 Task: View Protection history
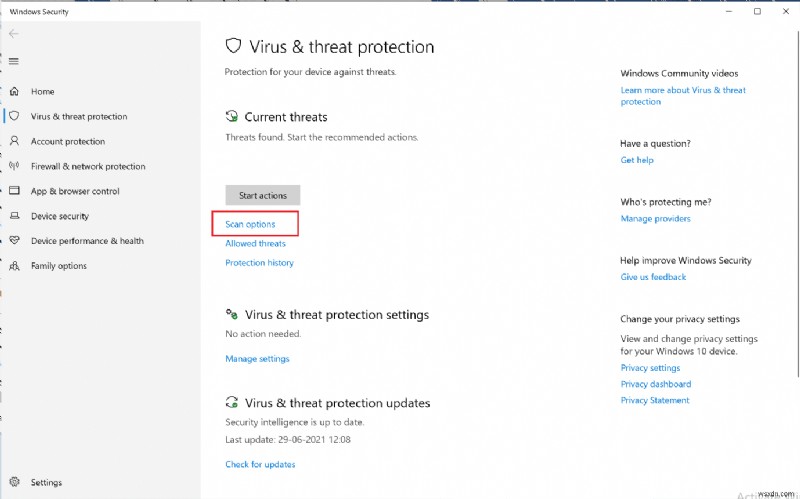[x=259, y=263]
